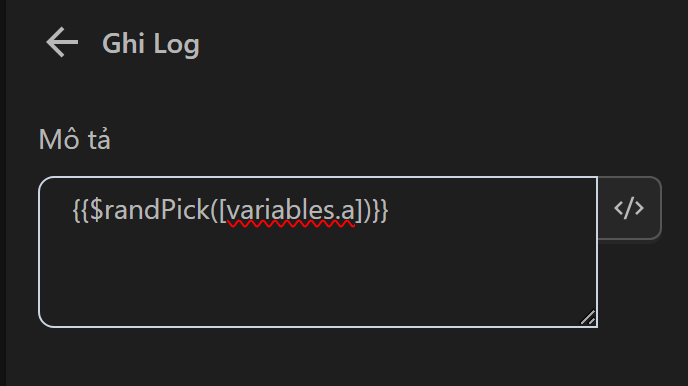Place cursor in the $randPick function name
Screen dimensions: 688x386
(150, 211)
